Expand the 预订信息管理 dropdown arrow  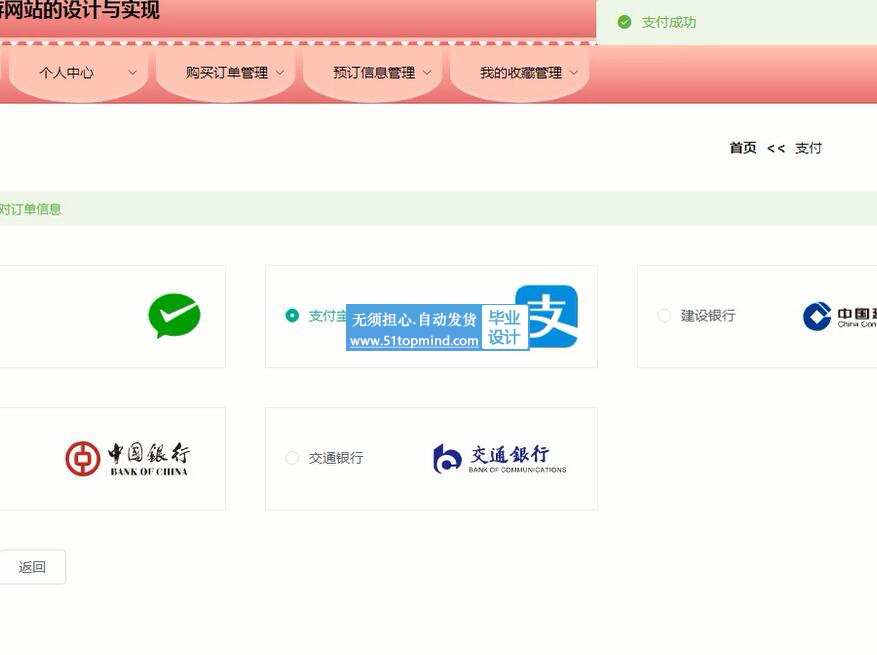coord(427,73)
